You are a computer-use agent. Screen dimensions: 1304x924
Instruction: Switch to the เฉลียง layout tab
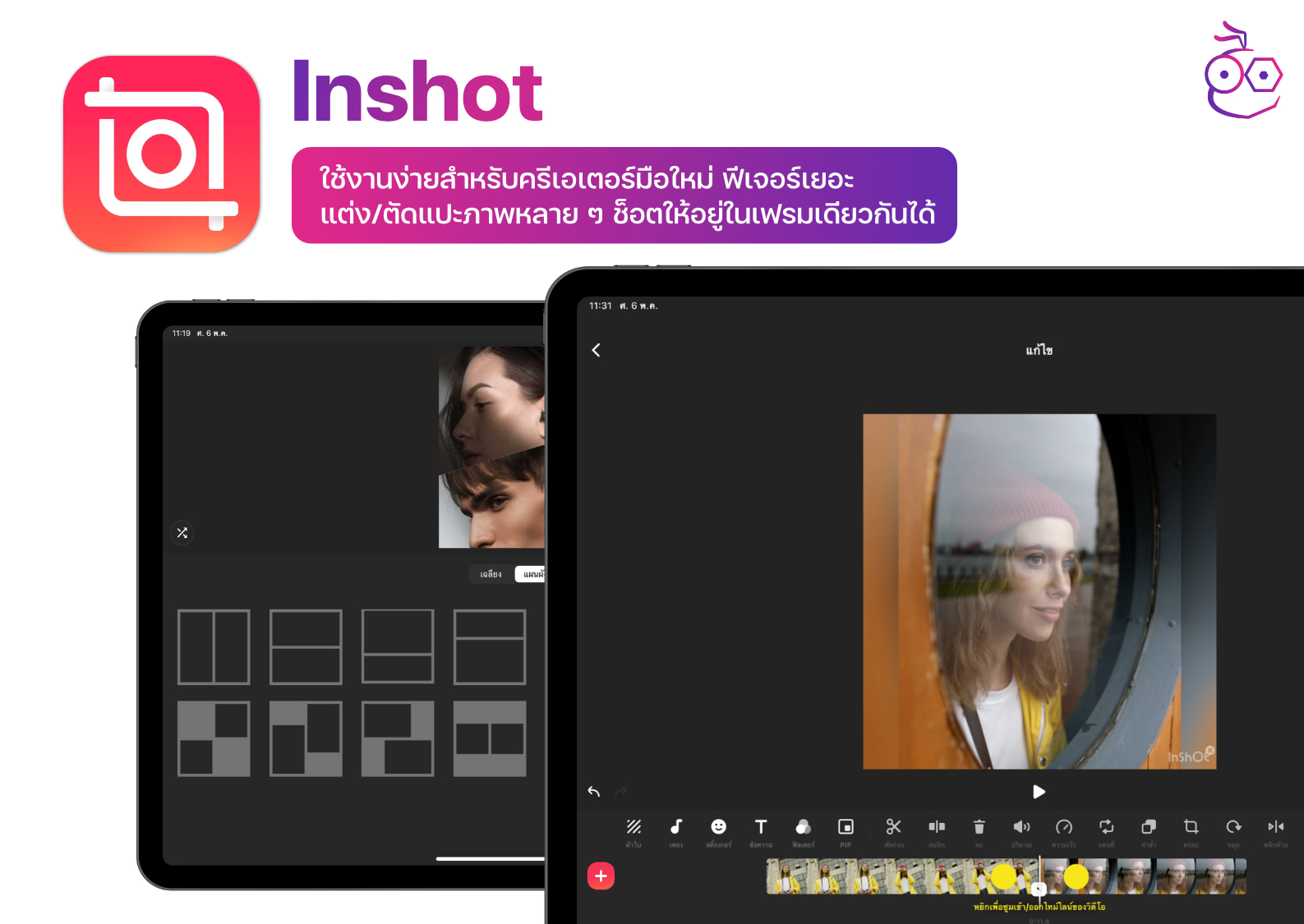tap(491, 574)
